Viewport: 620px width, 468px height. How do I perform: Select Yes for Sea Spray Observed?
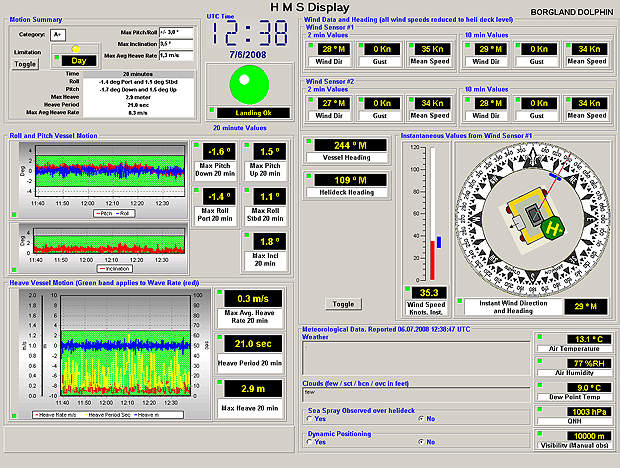(310, 418)
